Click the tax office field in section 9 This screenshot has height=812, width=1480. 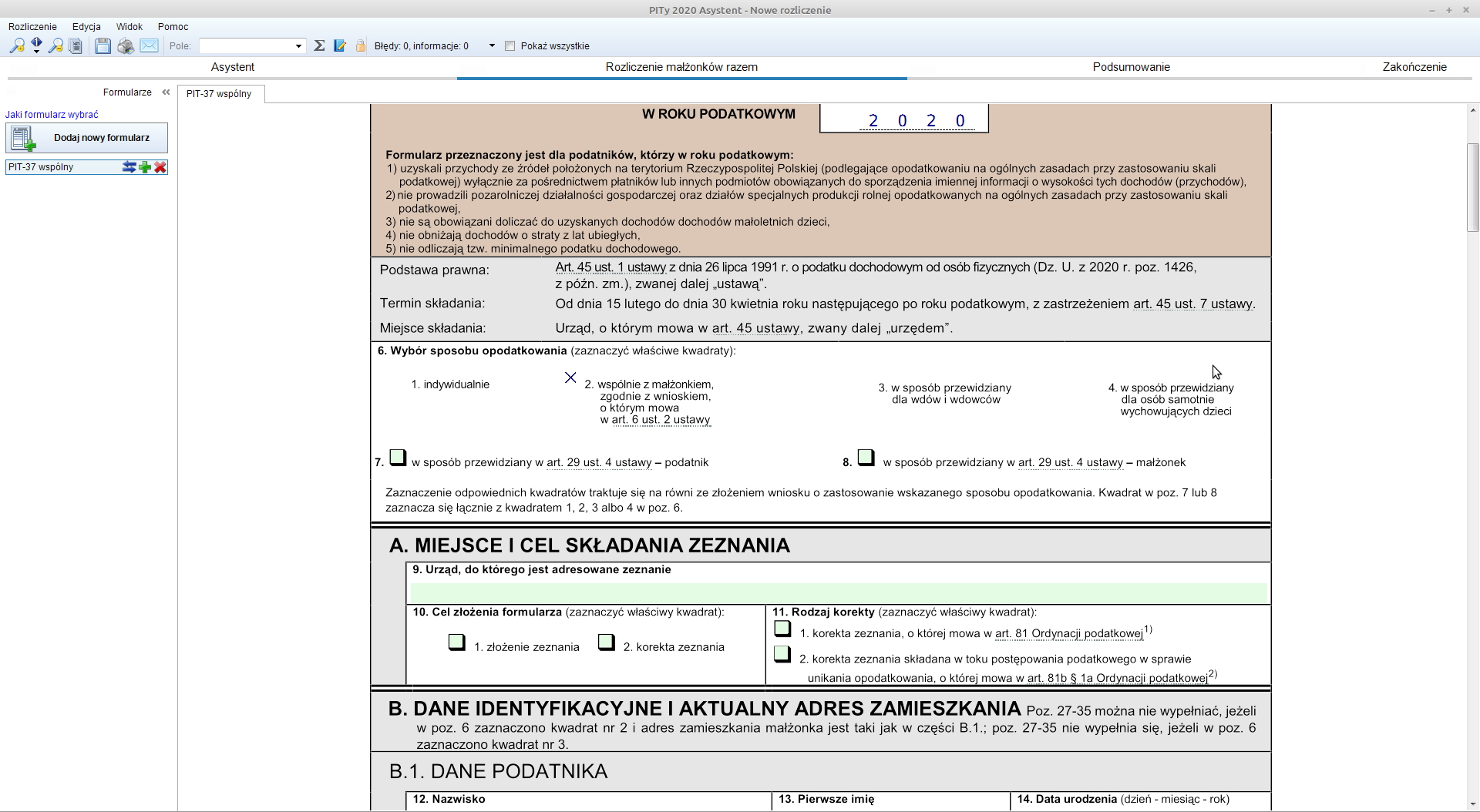[x=838, y=592]
